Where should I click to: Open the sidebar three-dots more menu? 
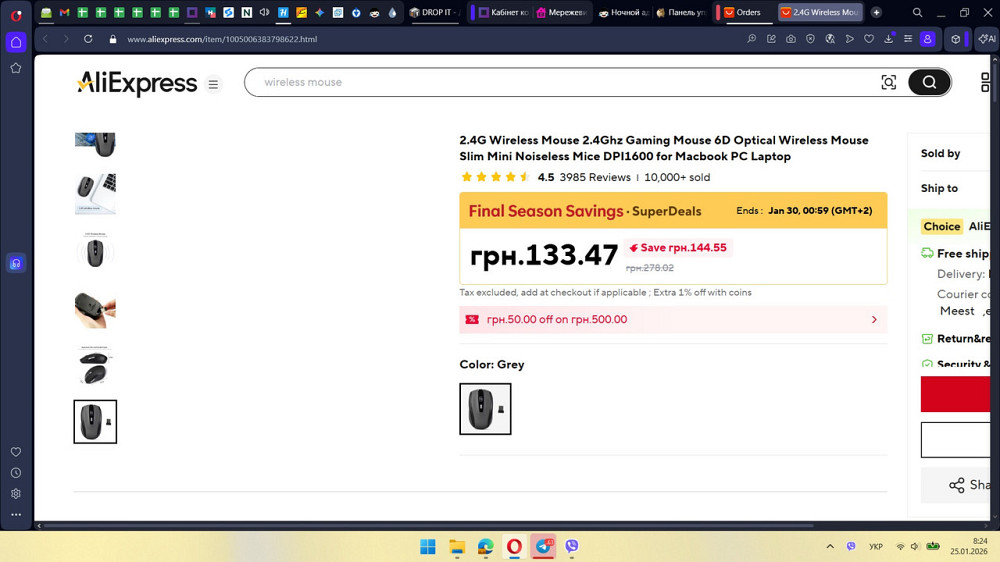16,514
